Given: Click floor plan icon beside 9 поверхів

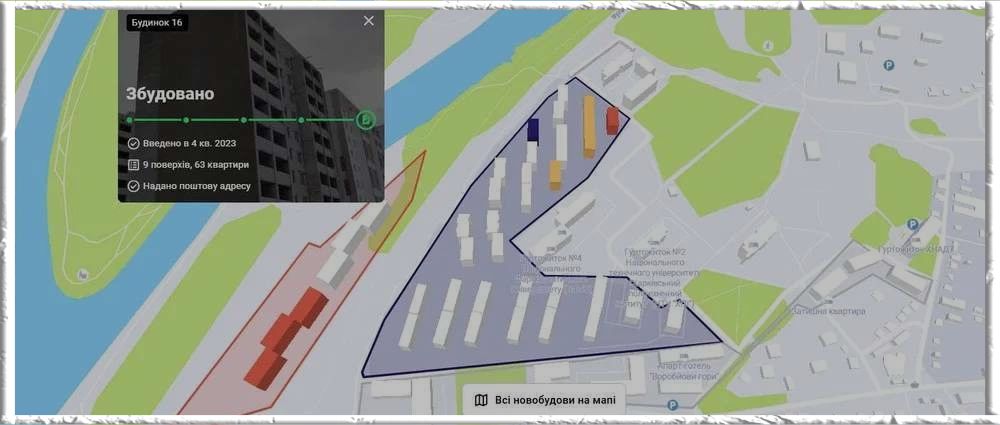Looking at the screenshot, I should (x=133, y=164).
